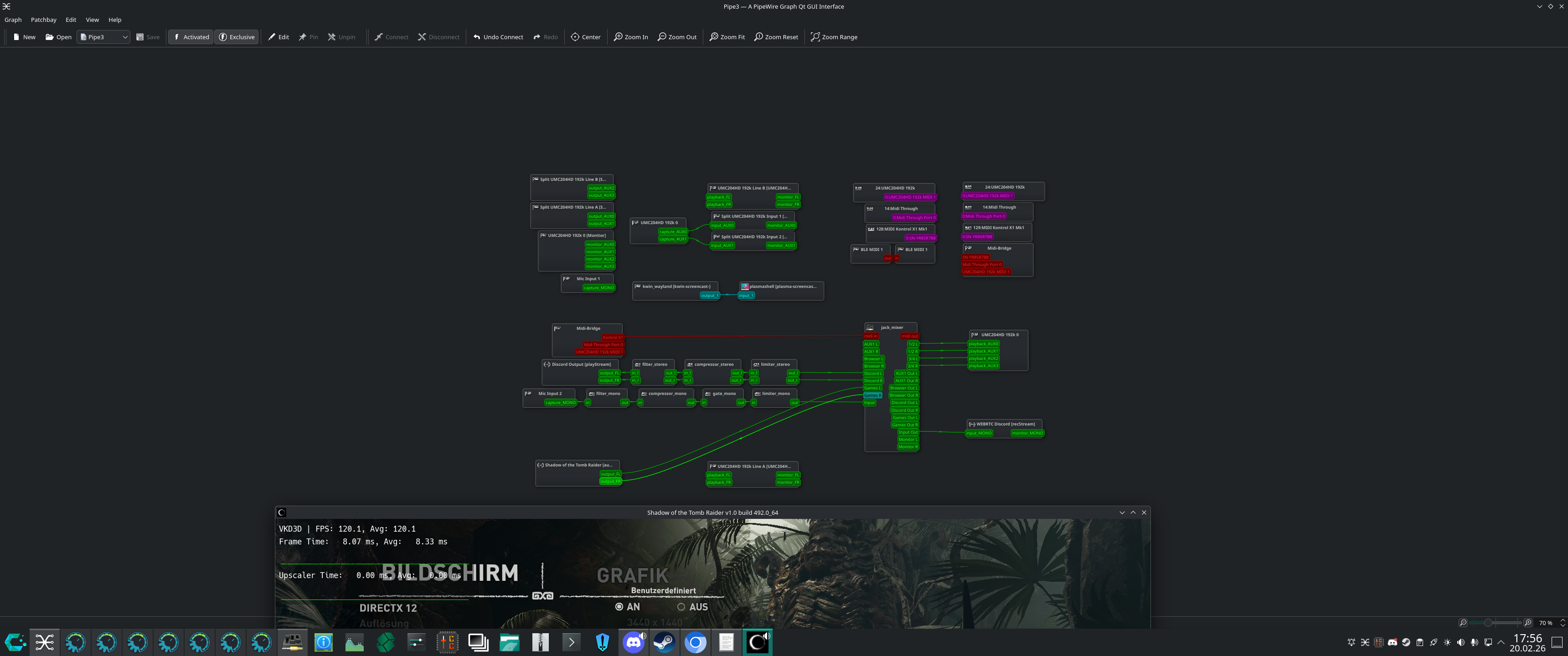
Task: Expand the hidden system tray icons
Action: click(x=1501, y=642)
